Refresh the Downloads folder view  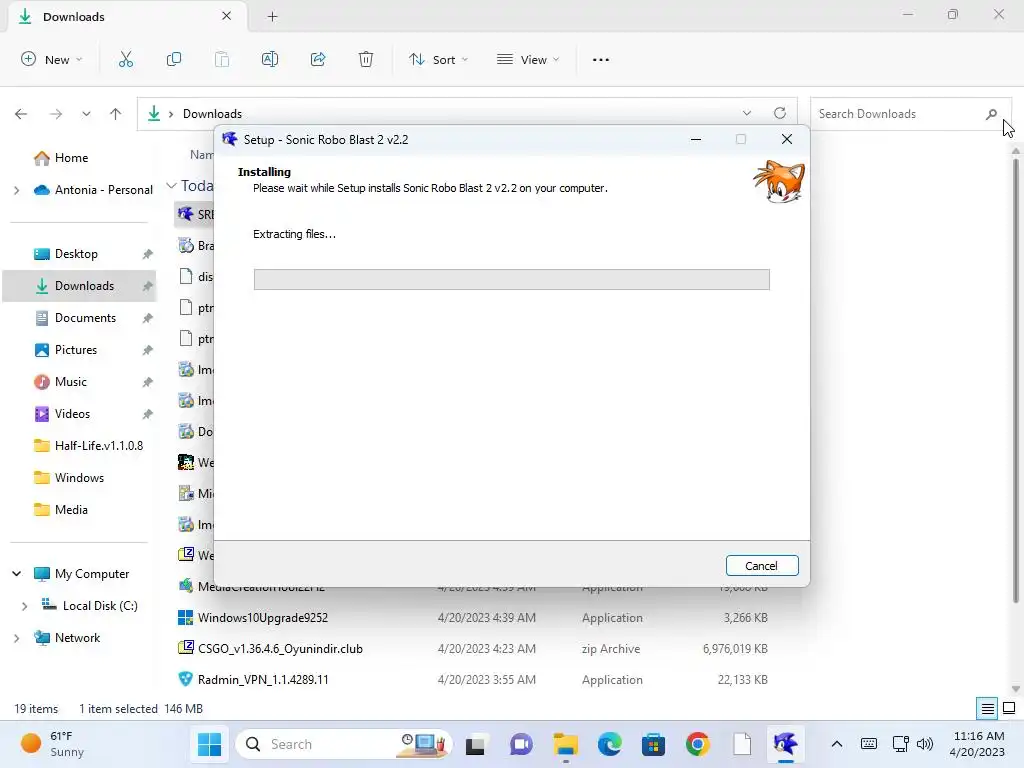pos(780,113)
